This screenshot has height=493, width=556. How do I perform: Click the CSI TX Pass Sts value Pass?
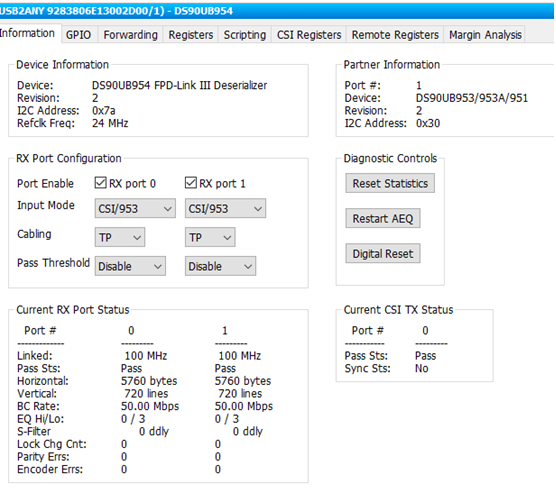click(426, 356)
